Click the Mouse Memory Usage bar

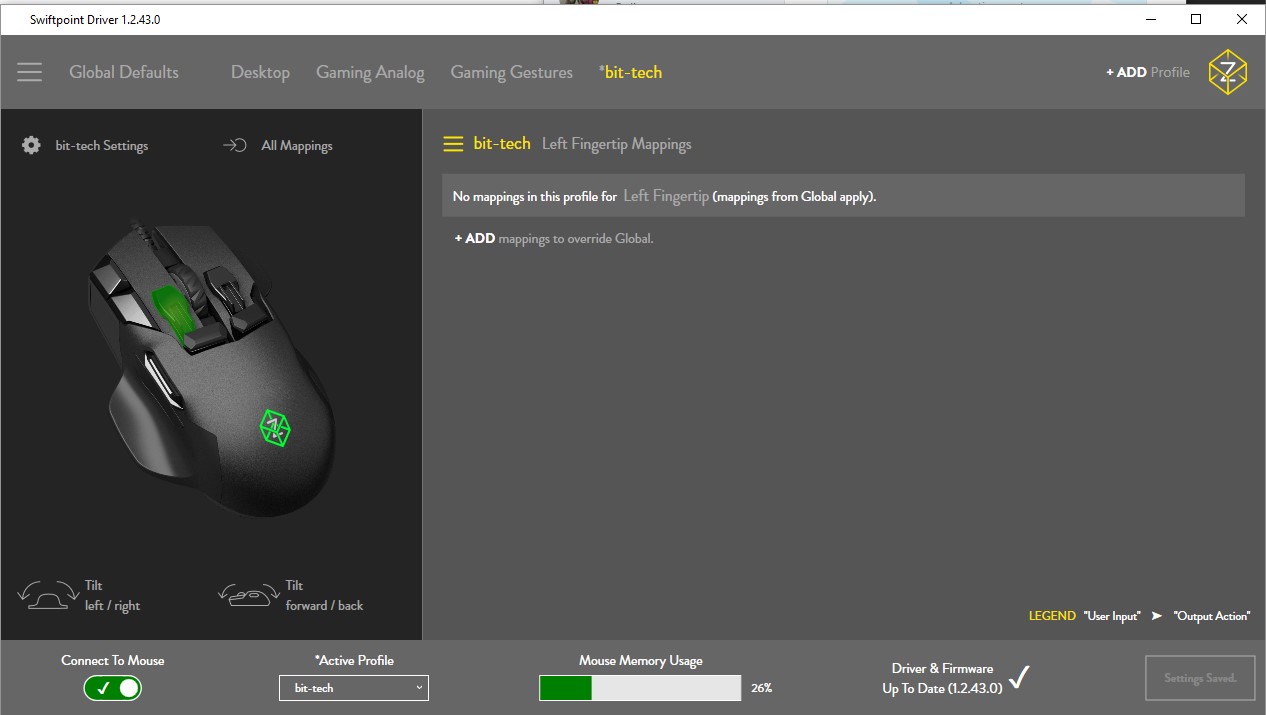click(640, 688)
